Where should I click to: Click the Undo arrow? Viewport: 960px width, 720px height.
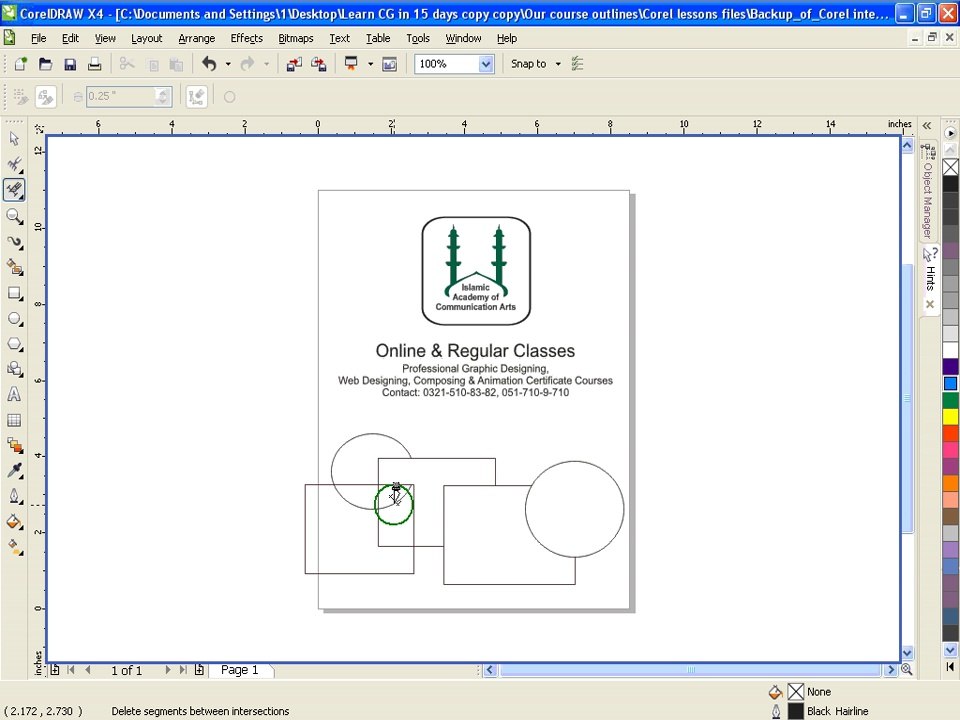point(209,64)
